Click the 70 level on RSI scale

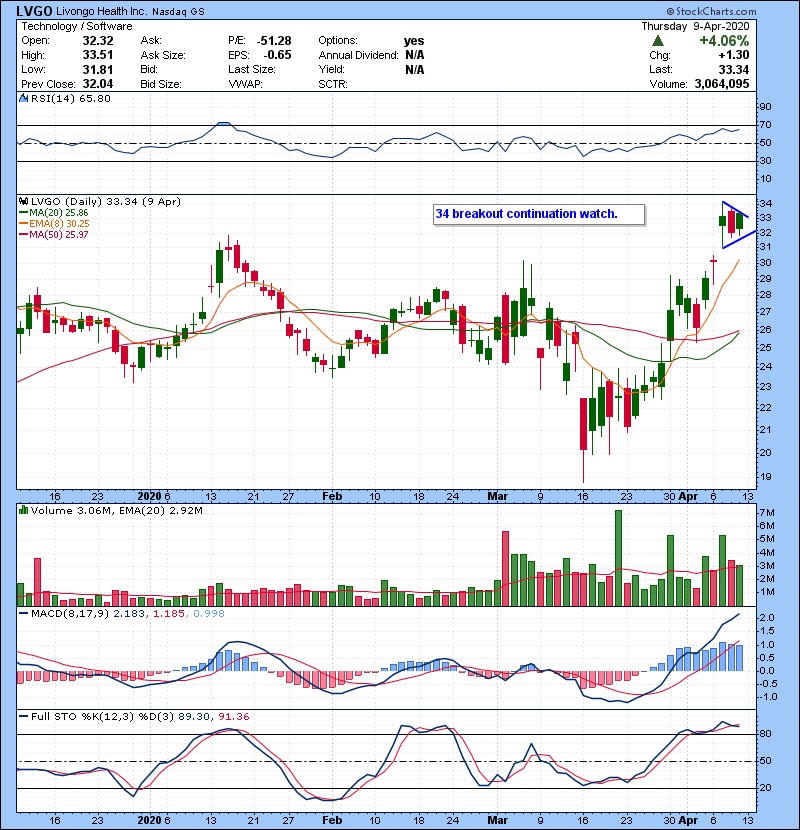click(x=765, y=125)
